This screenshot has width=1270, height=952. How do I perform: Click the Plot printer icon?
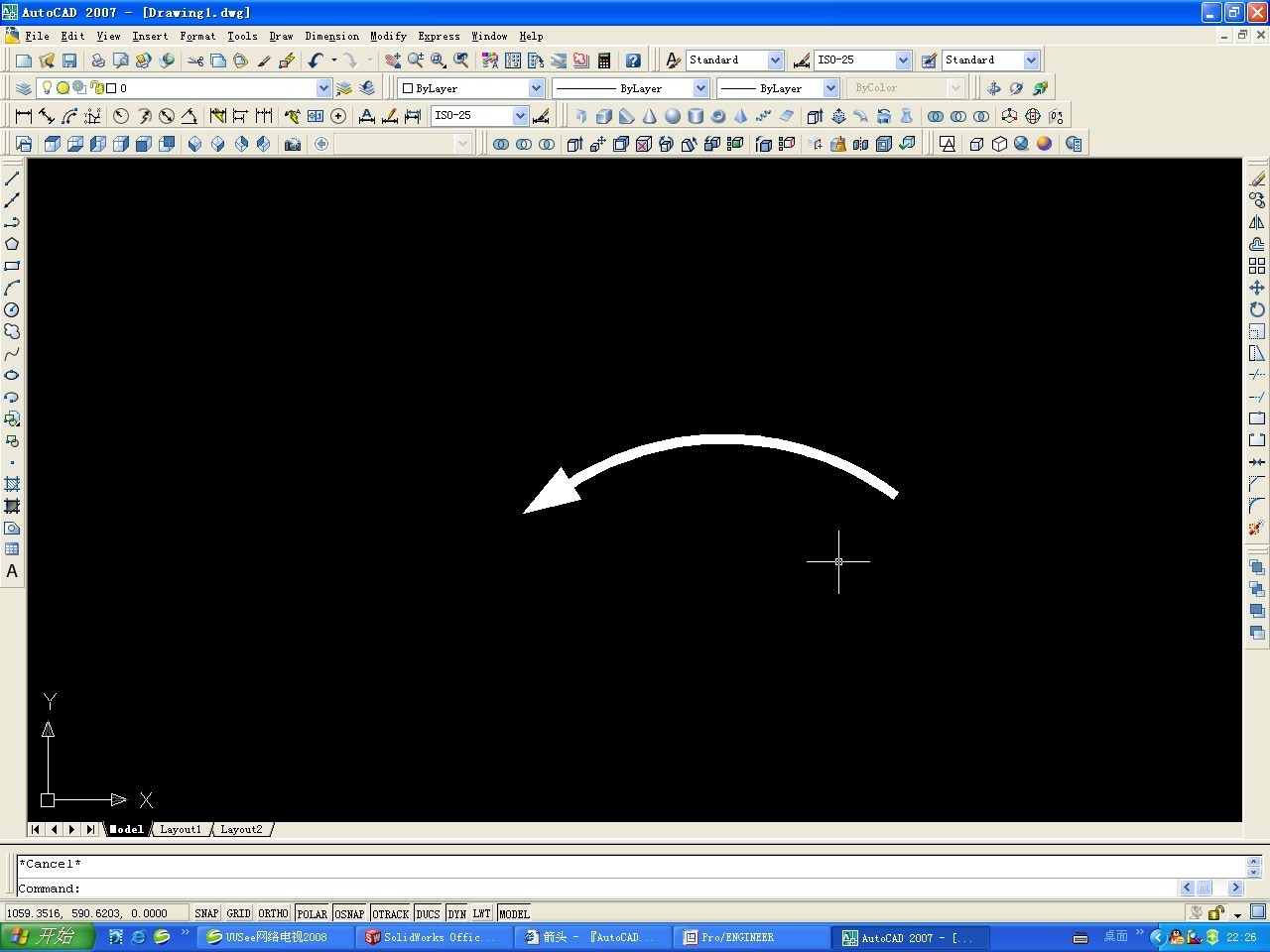pos(97,60)
